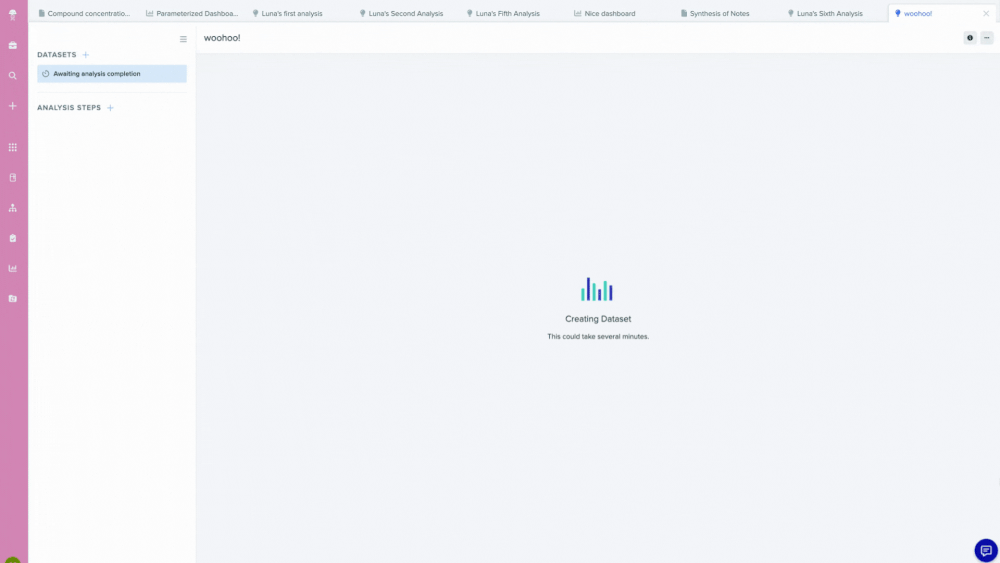
Task: Click the This could take several minutes text
Action: (598, 337)
